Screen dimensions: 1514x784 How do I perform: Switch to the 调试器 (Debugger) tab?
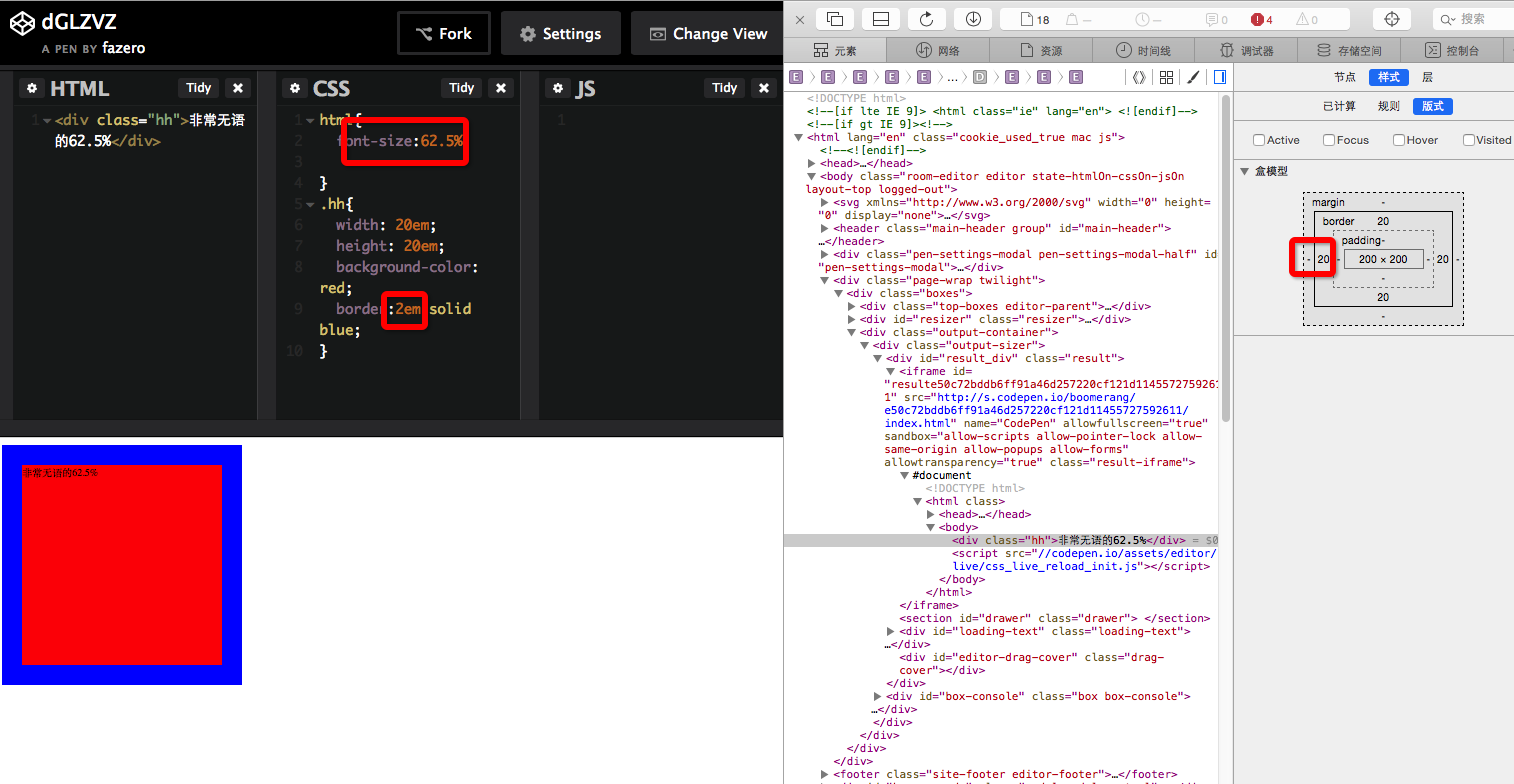coord(1246,50)
